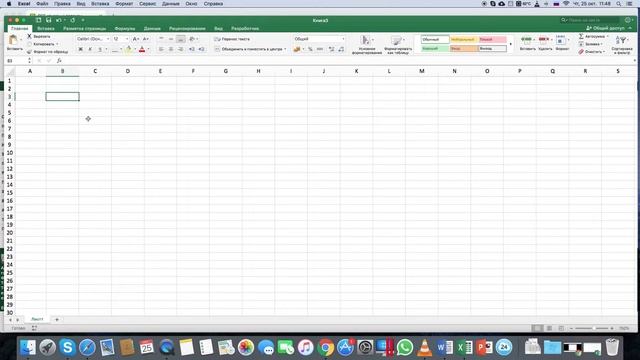Click the increase indent icon
The width and height of the screenshot is (640, 360).
(x=201, y=49)
